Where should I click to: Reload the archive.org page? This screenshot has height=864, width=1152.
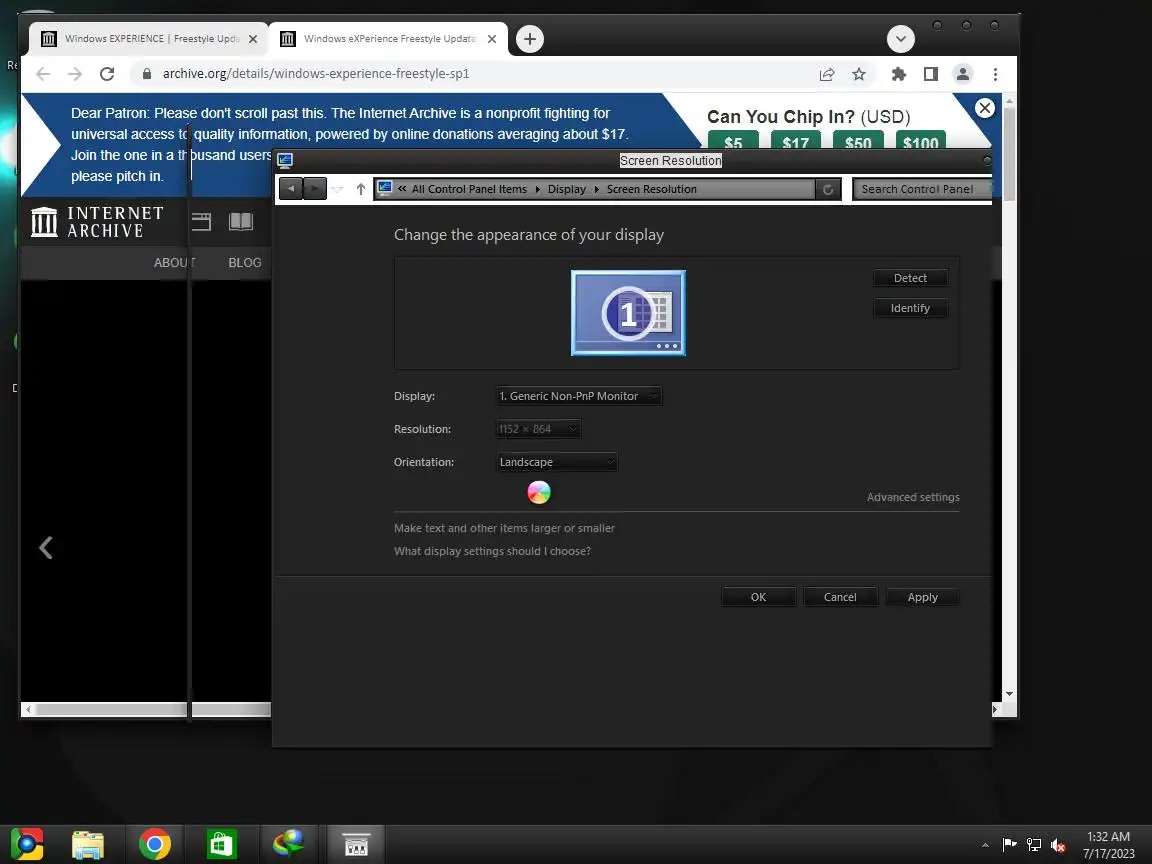[x=107, y=73]
